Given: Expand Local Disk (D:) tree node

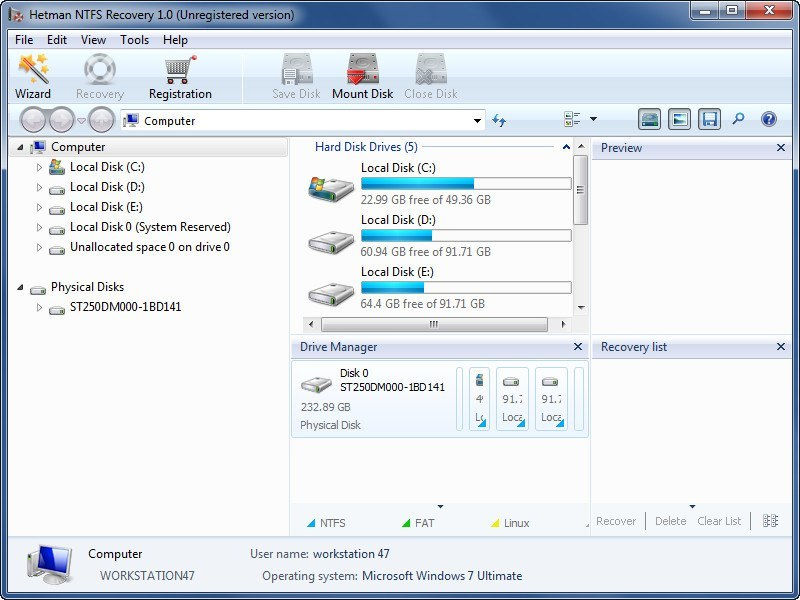Looking at the screenshot, I should coord(39,187).
